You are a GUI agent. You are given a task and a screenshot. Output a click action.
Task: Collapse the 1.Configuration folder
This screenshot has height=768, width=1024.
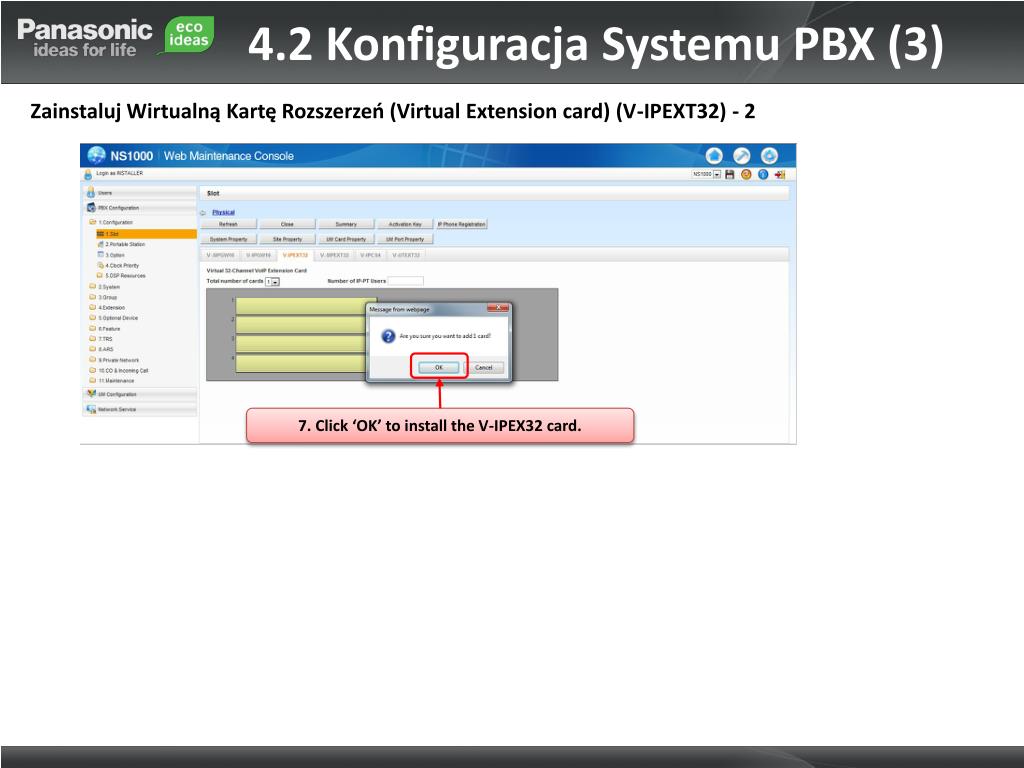tap(93, 223)
